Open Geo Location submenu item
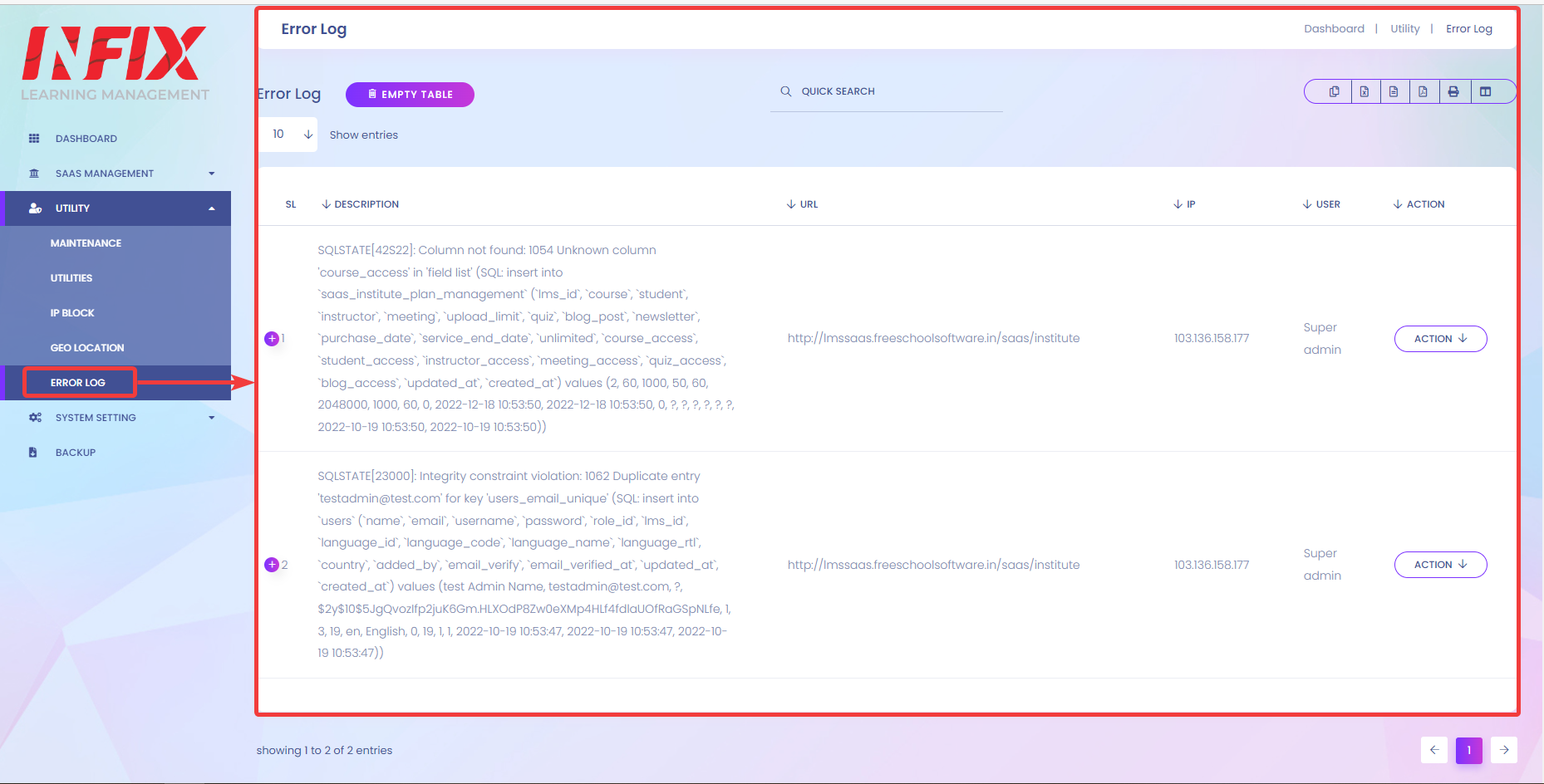The image size is (1544, 784). pos(87,348)
